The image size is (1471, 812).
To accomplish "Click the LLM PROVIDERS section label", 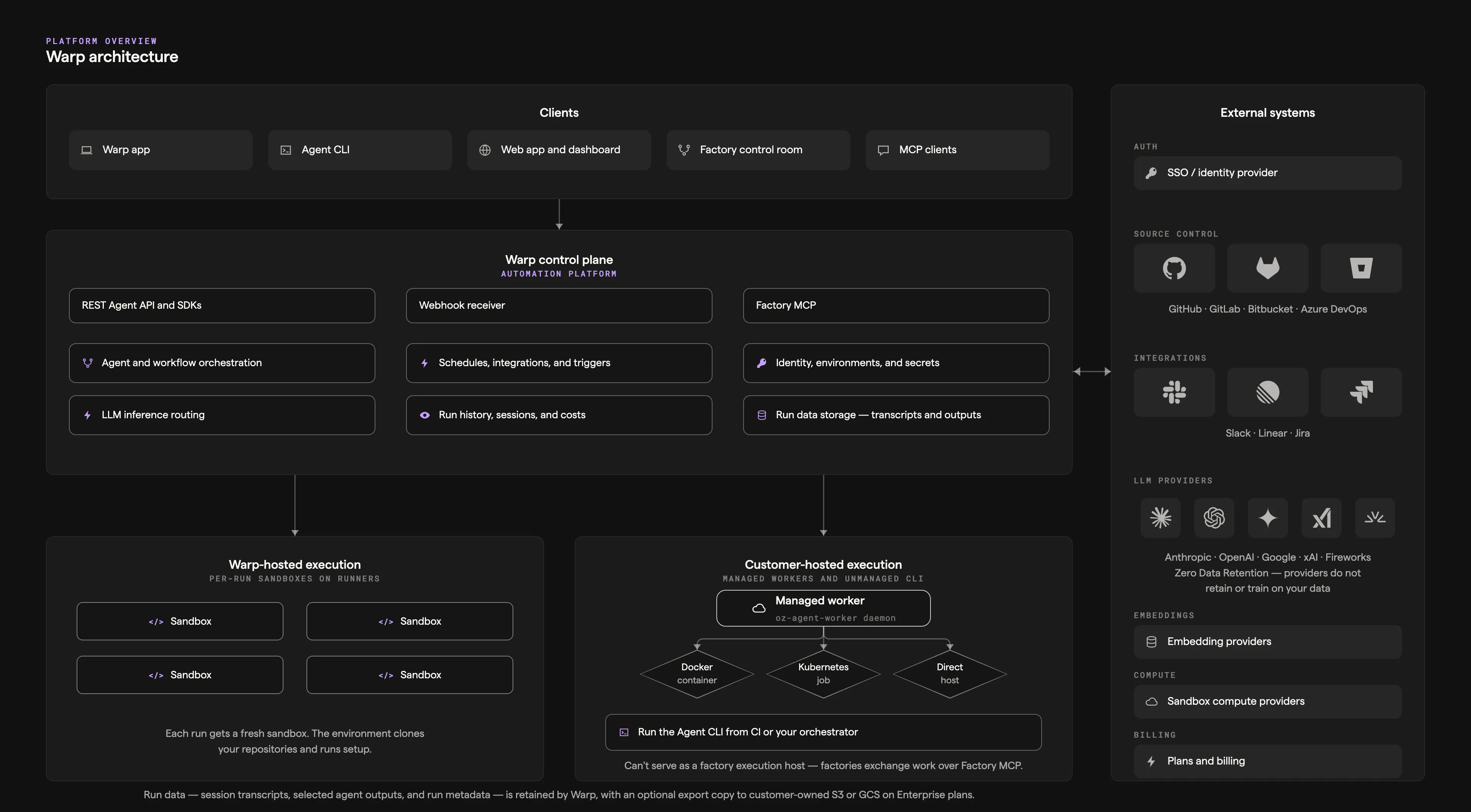I will click(1173, 481).
